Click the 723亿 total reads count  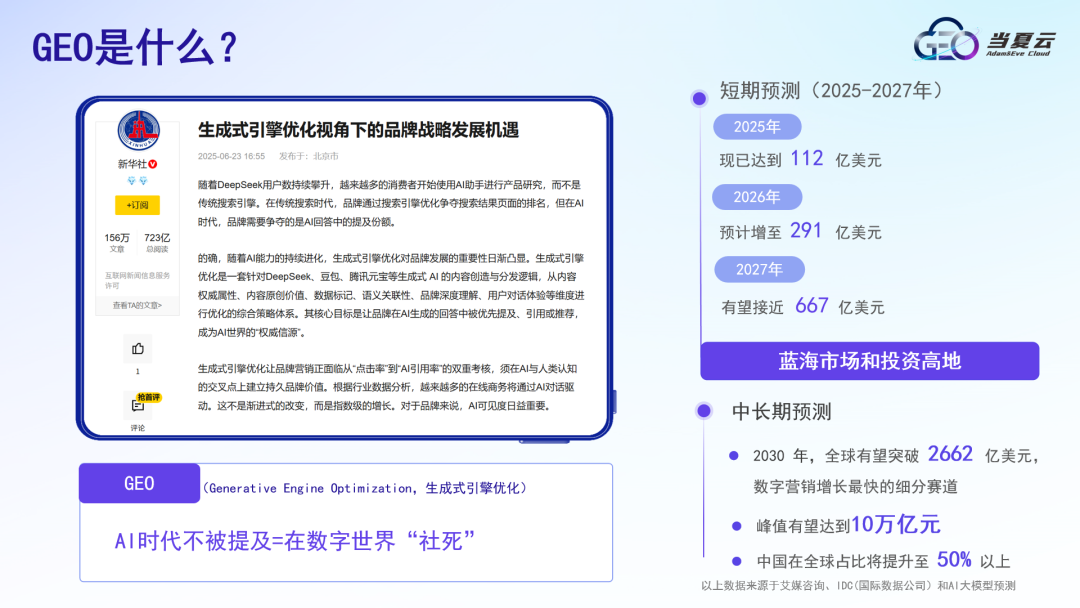157,238
